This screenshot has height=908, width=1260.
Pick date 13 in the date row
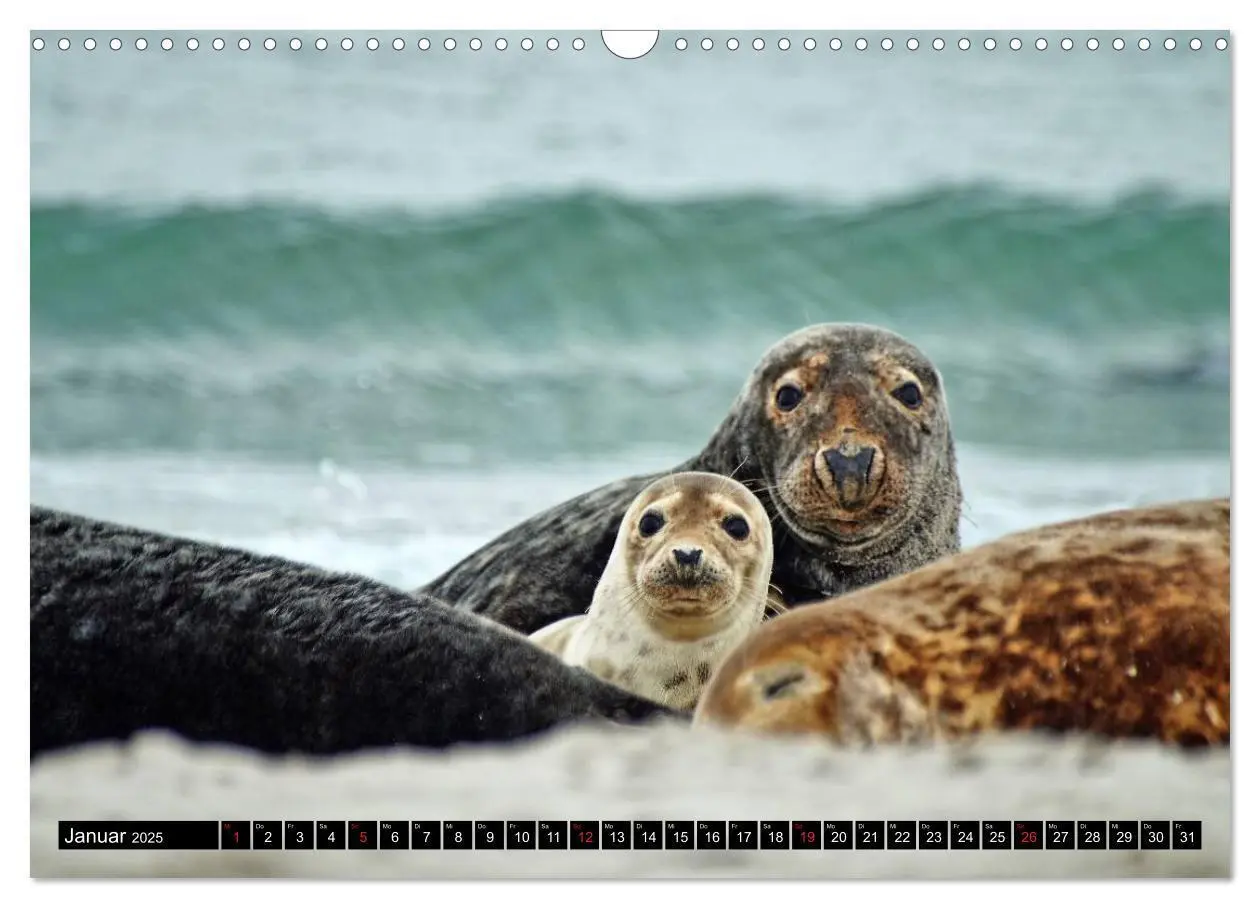(x=616, y=836)
